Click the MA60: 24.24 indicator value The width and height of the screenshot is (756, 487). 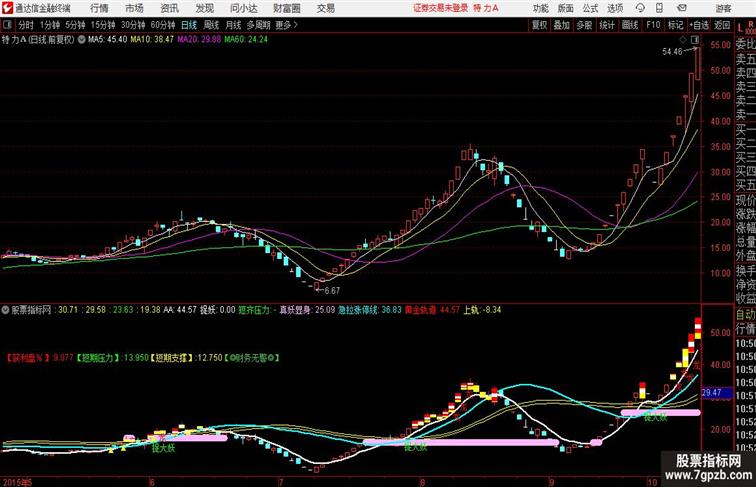pos(246,40)
